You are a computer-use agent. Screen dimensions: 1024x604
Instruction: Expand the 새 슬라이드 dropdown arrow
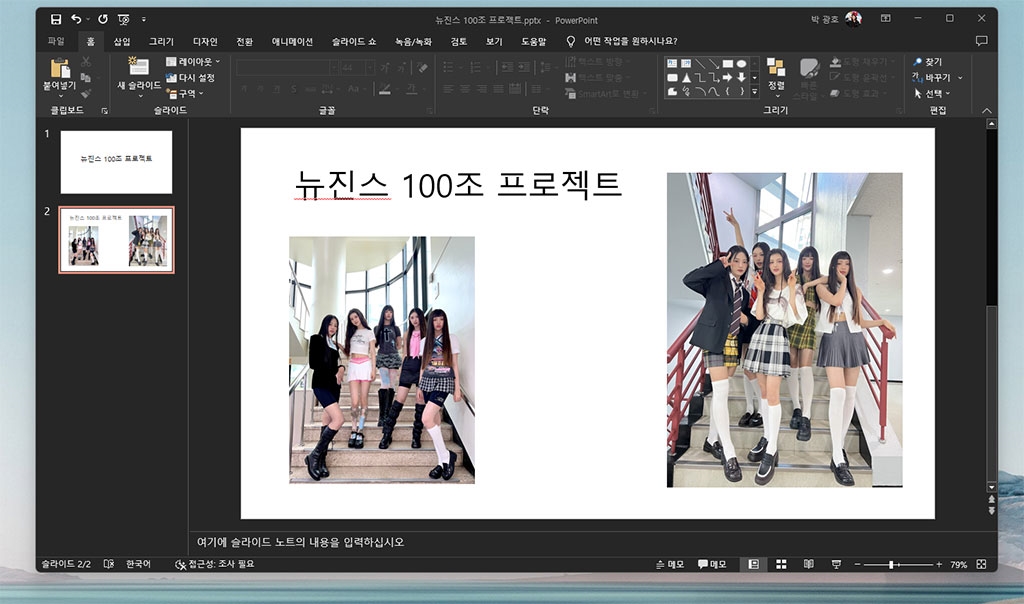tap(139, 97)
